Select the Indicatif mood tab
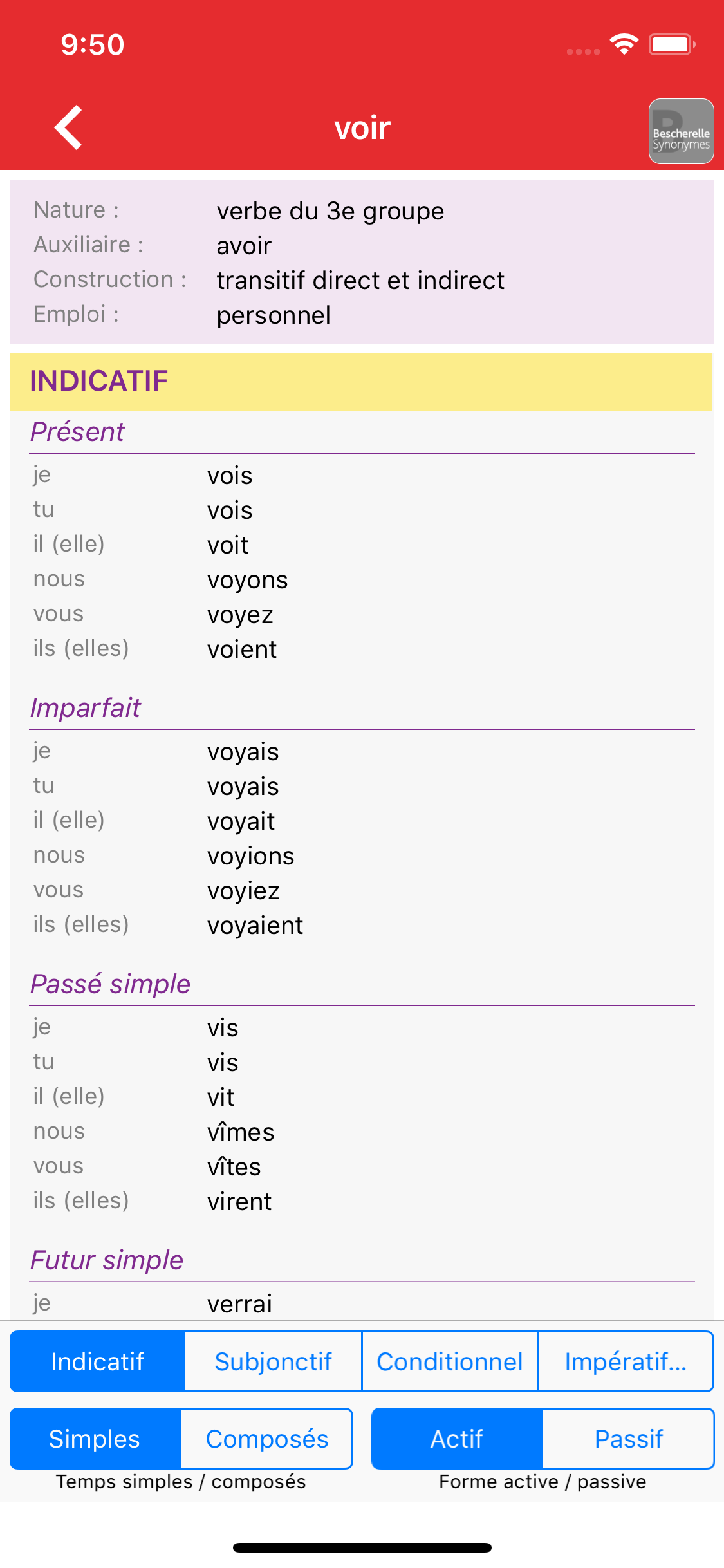 point(98,1361)
